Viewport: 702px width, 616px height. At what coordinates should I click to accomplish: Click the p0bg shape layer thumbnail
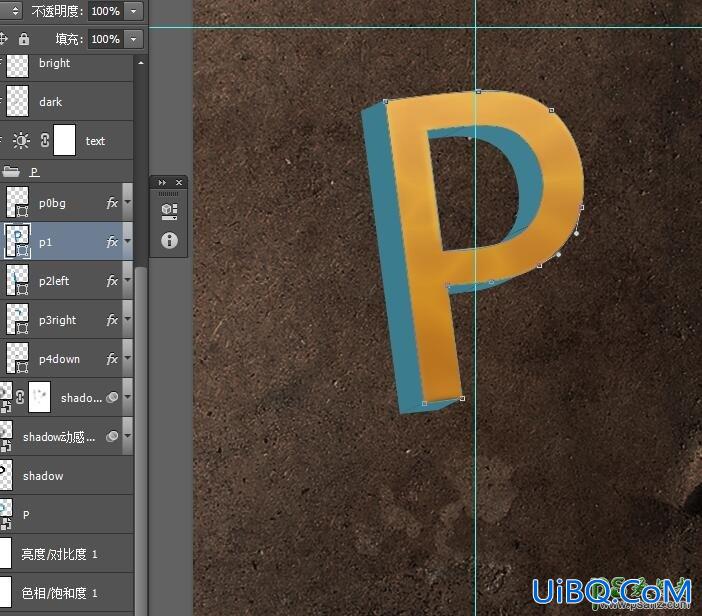click(17, 202)
